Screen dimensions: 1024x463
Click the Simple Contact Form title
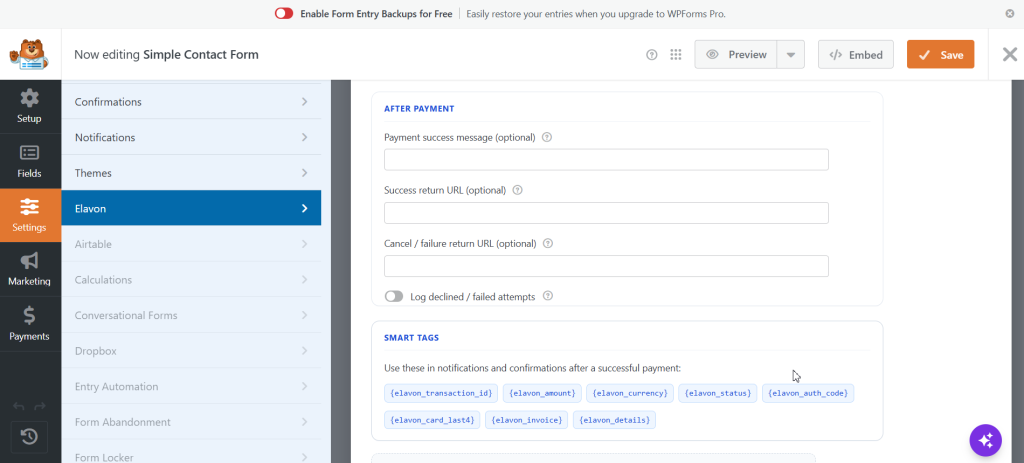200,55
